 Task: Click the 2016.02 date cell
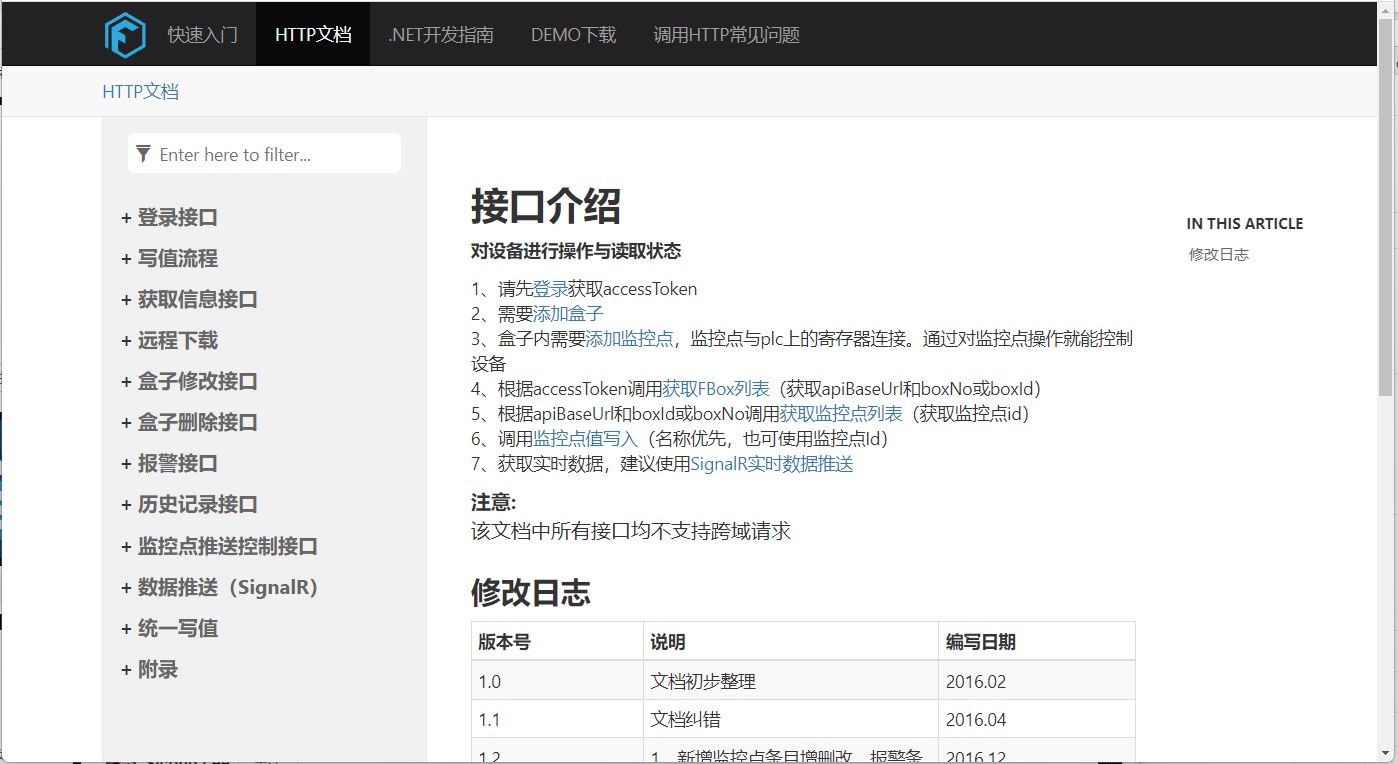click(1037, 681)
